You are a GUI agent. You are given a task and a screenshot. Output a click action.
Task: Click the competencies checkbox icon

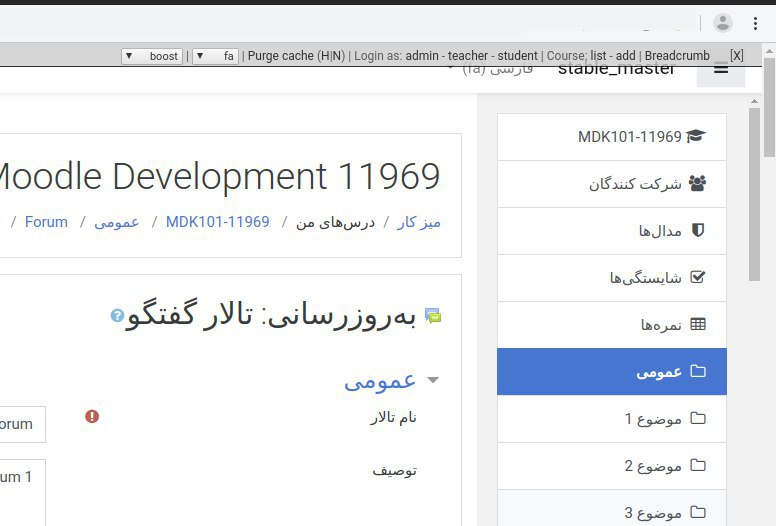(x=698, y=277)
